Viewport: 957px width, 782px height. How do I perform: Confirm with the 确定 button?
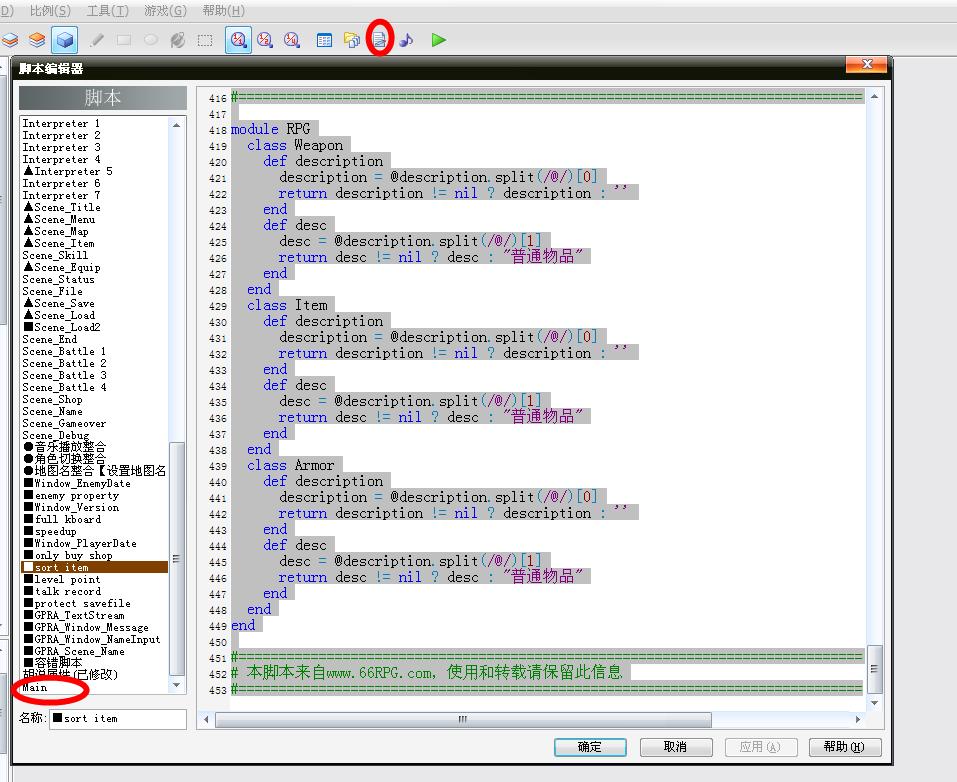590,747
